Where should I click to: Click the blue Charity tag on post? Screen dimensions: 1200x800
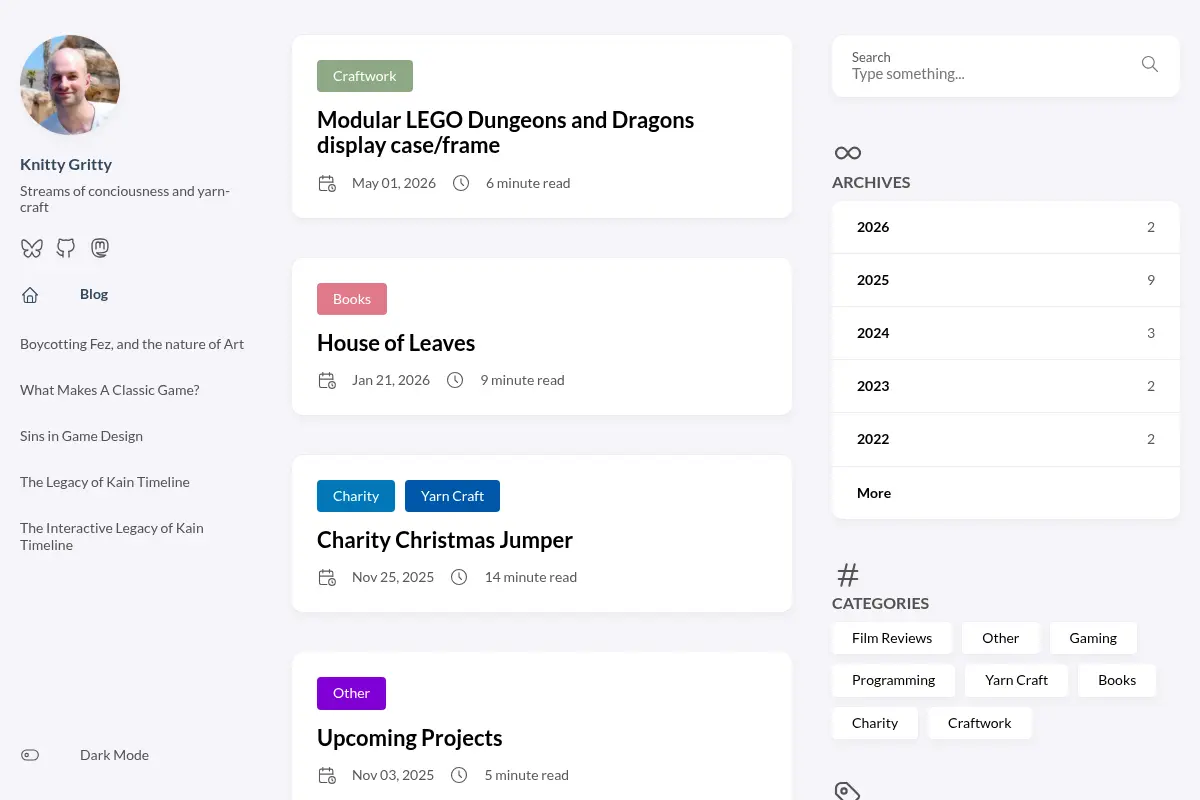[x=356, y=496]
